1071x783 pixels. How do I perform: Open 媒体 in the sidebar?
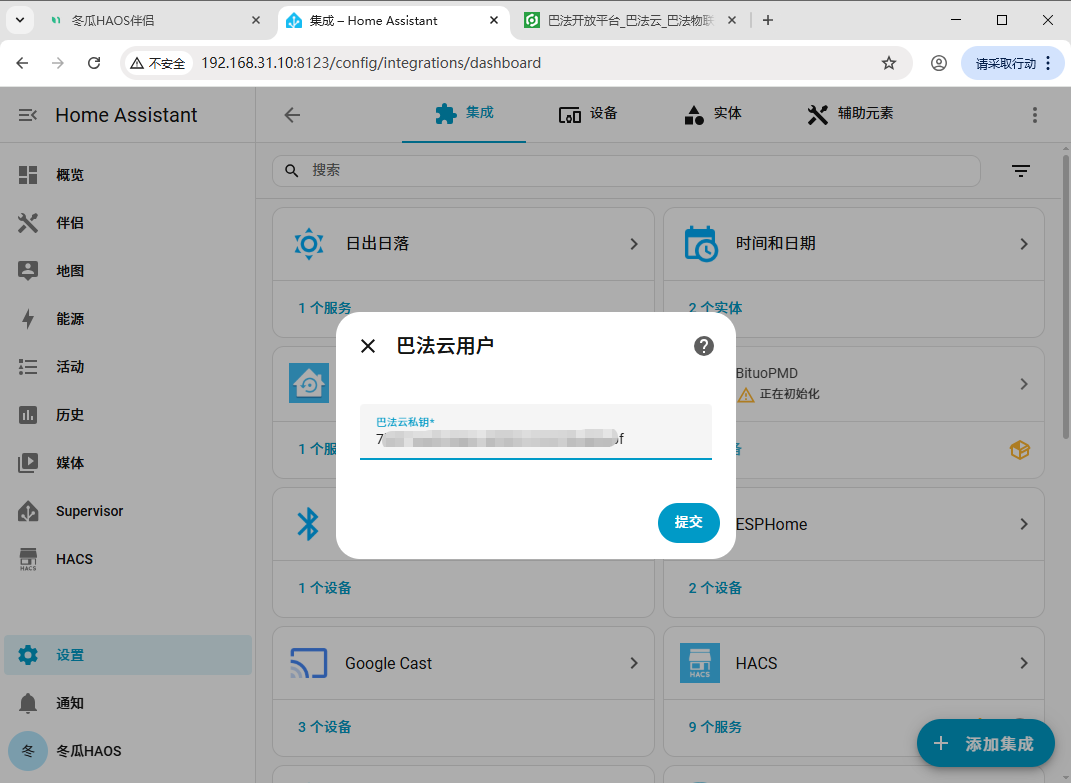pos(128,463)
